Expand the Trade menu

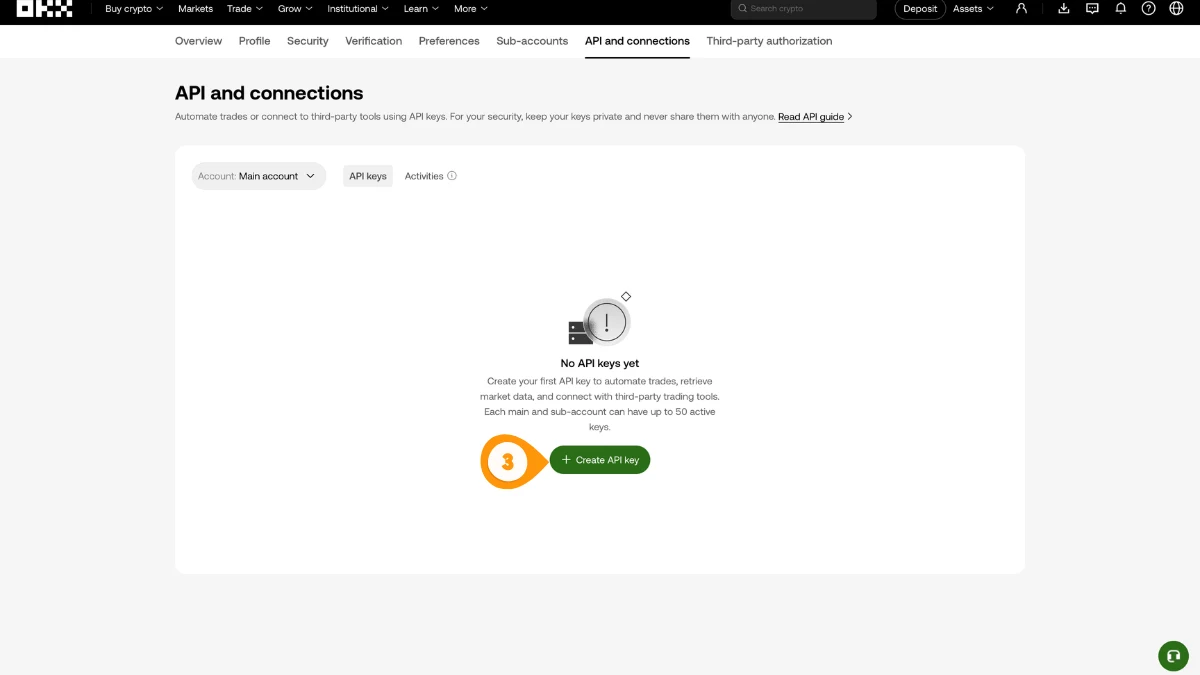click(245, 8)
